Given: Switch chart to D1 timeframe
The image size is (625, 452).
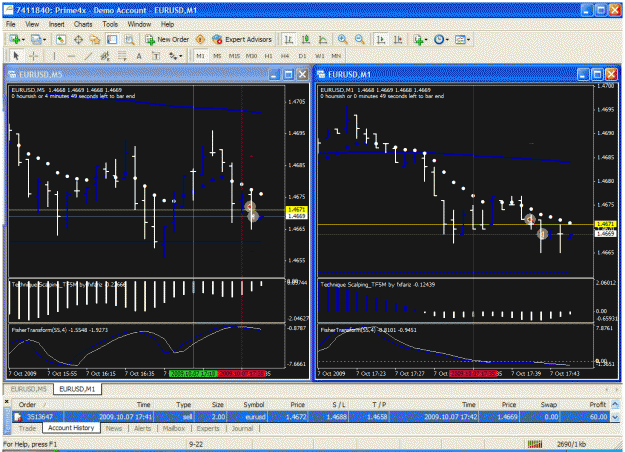Looking at the screenshot, I should [x=302, y=56].
